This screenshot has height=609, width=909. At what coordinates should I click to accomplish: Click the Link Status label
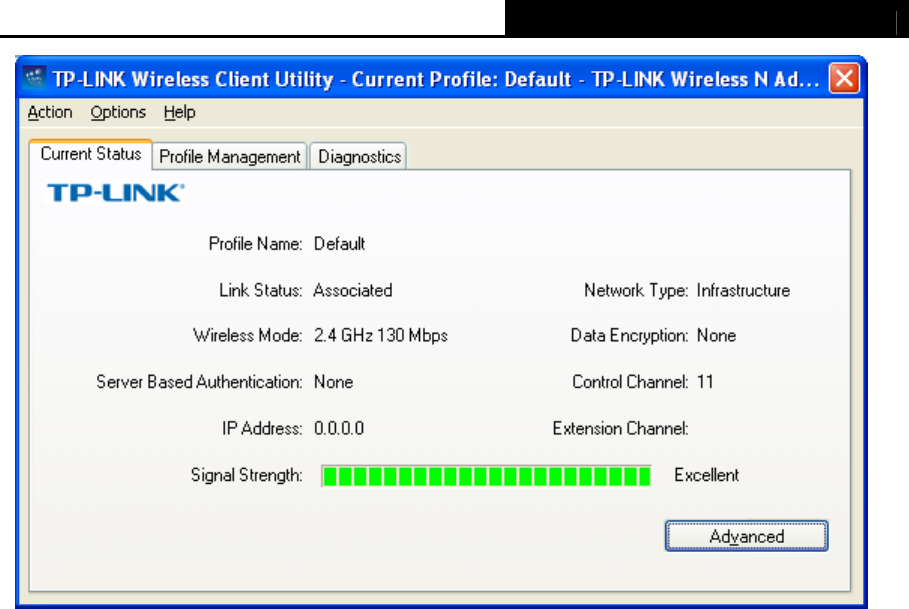260,290
